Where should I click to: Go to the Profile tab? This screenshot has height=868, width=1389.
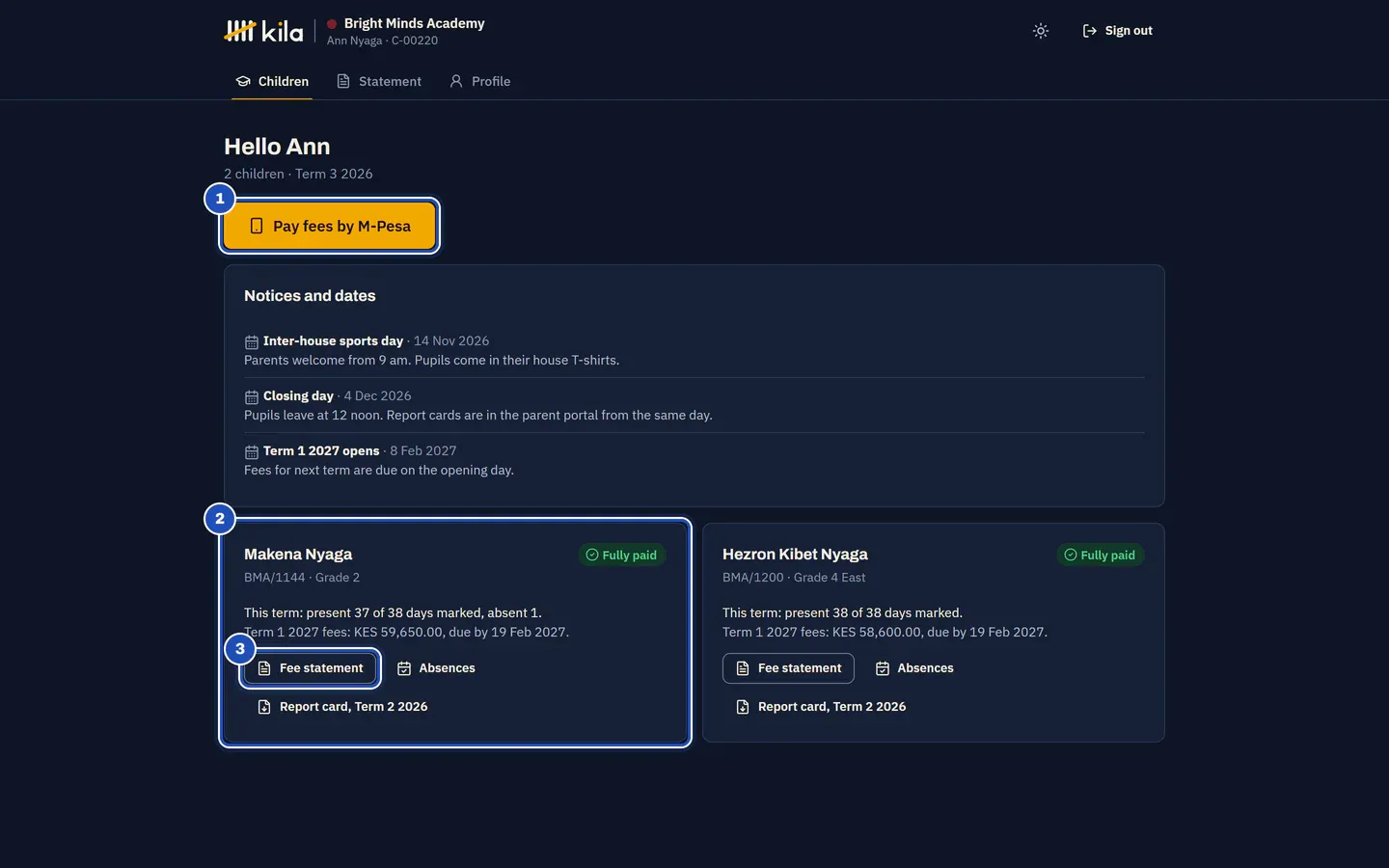pyautogui.click(x=480, y=81)
